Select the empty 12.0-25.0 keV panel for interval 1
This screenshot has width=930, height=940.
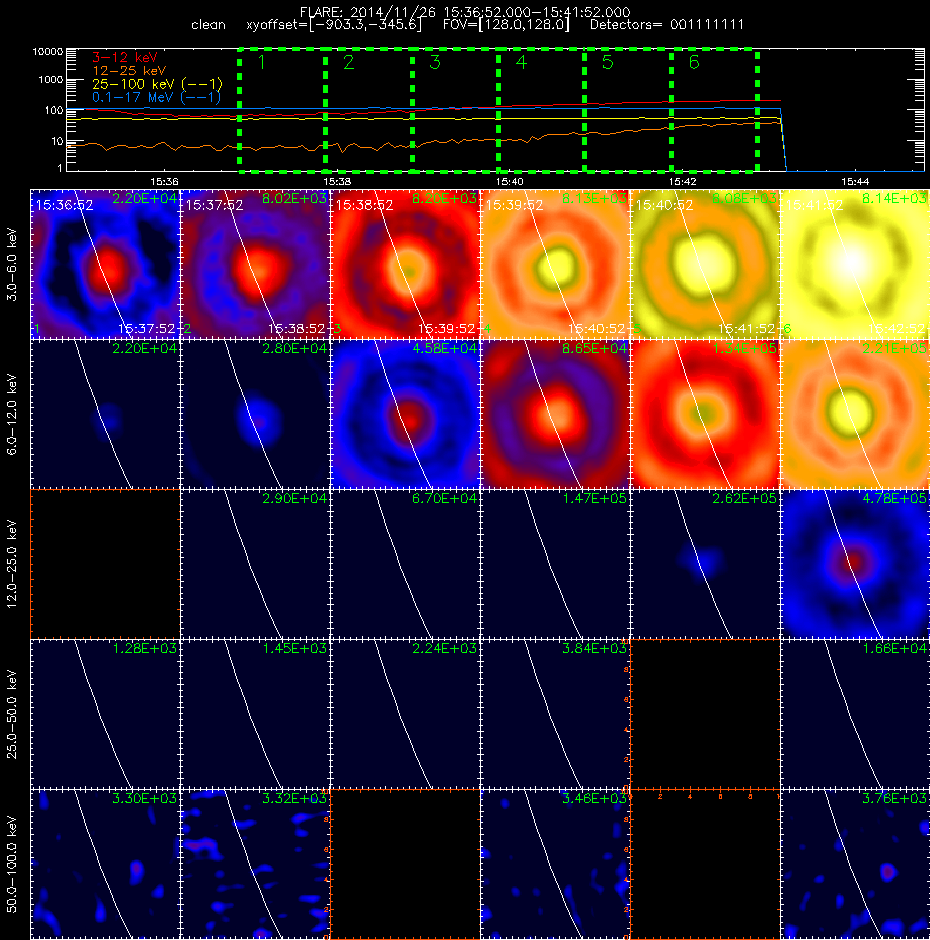(105, 564)
